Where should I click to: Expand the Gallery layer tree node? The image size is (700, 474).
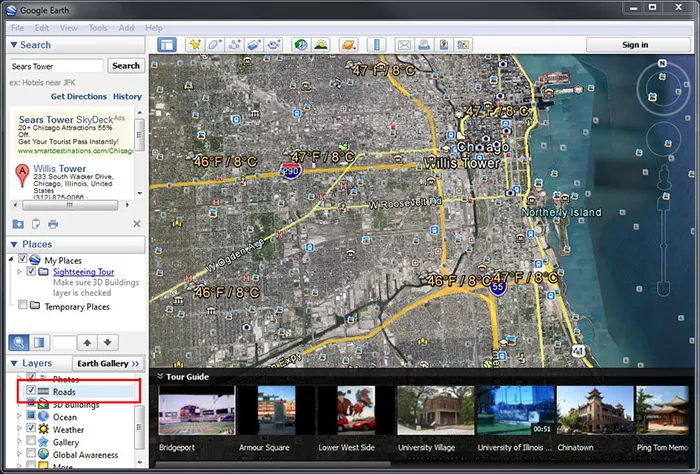(x=19, y=441)
